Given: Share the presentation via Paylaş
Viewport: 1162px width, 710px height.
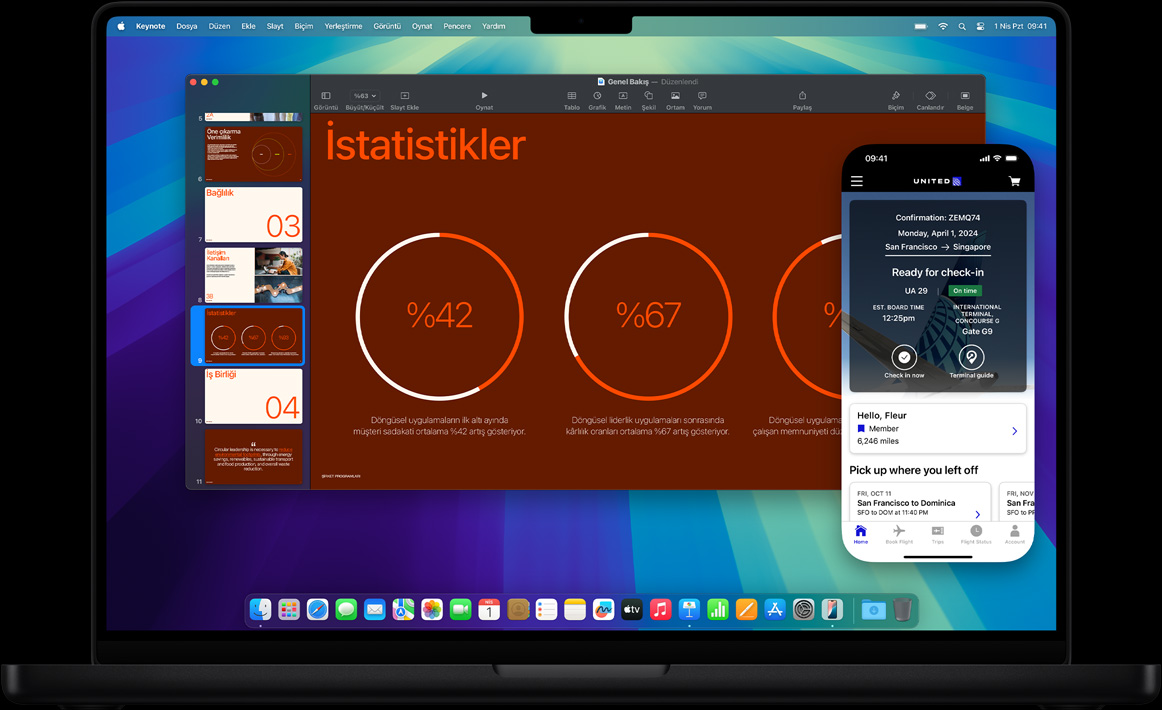Looking at the screenshot, I should [x=802, y=100].
